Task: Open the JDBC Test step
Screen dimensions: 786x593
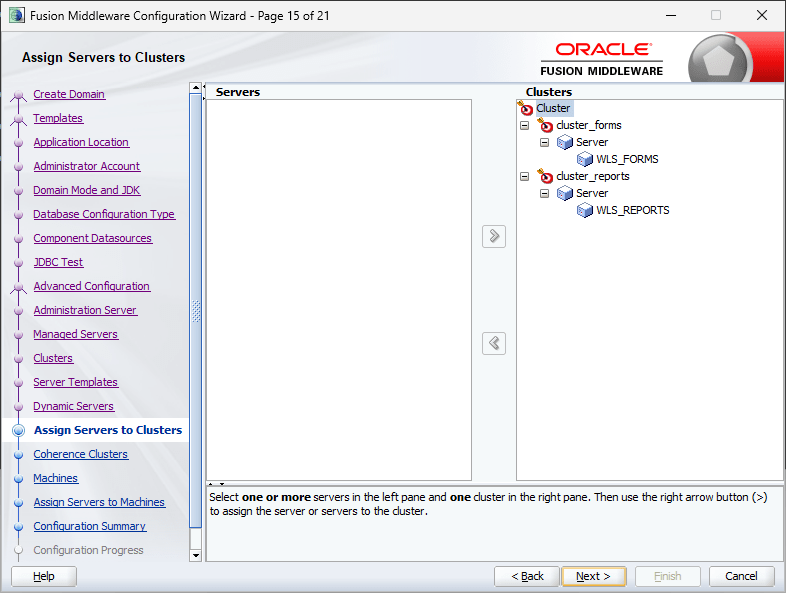Action: coord(58,263)
